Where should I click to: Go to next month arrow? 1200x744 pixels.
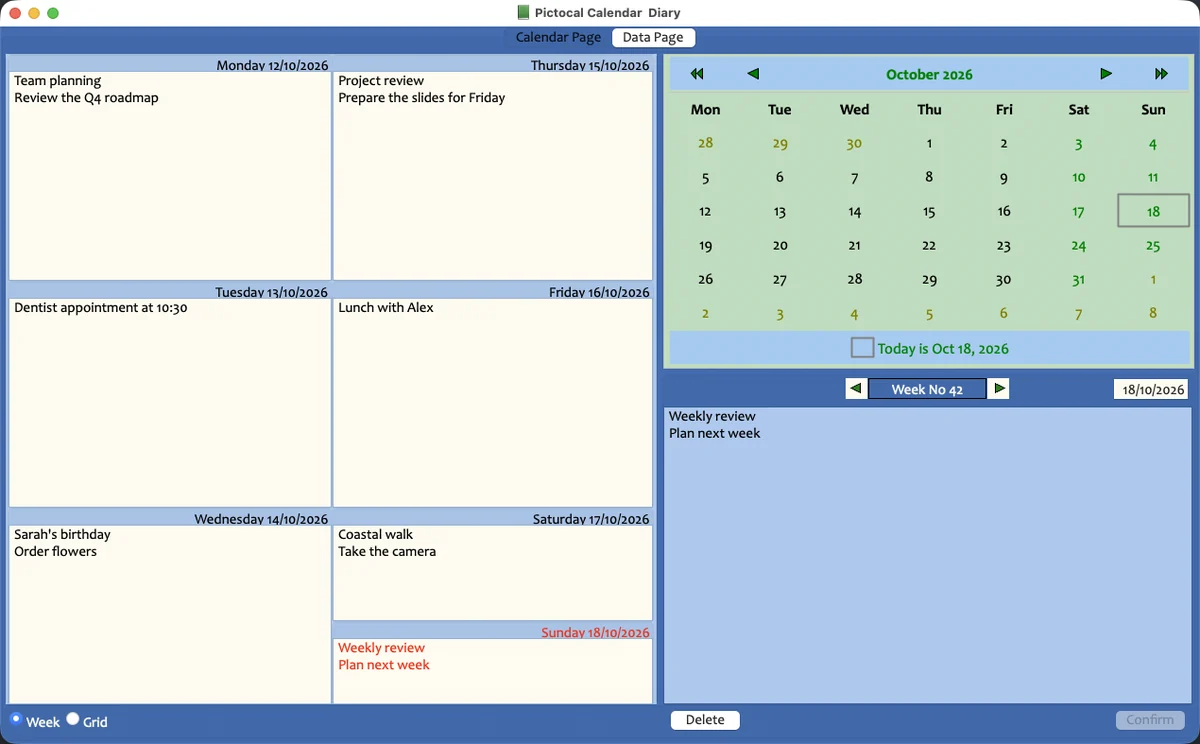[x=1105, y=74]
